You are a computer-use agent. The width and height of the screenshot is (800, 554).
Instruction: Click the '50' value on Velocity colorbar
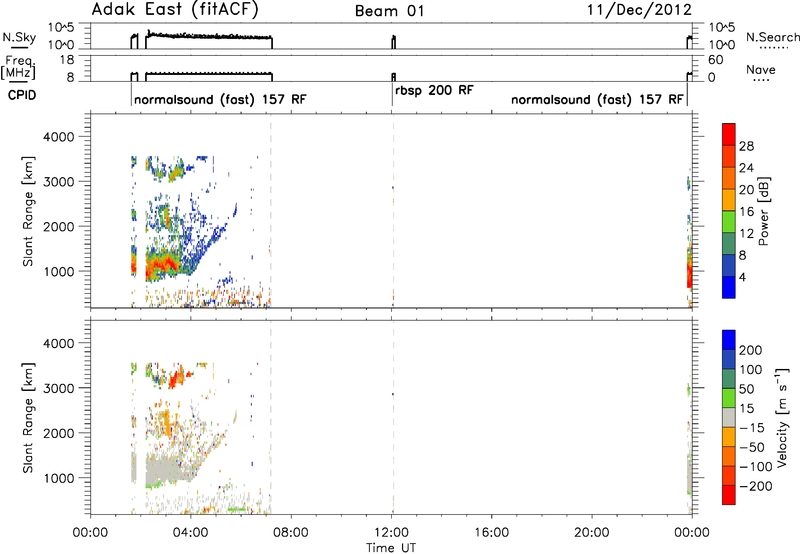coord(746,389)
